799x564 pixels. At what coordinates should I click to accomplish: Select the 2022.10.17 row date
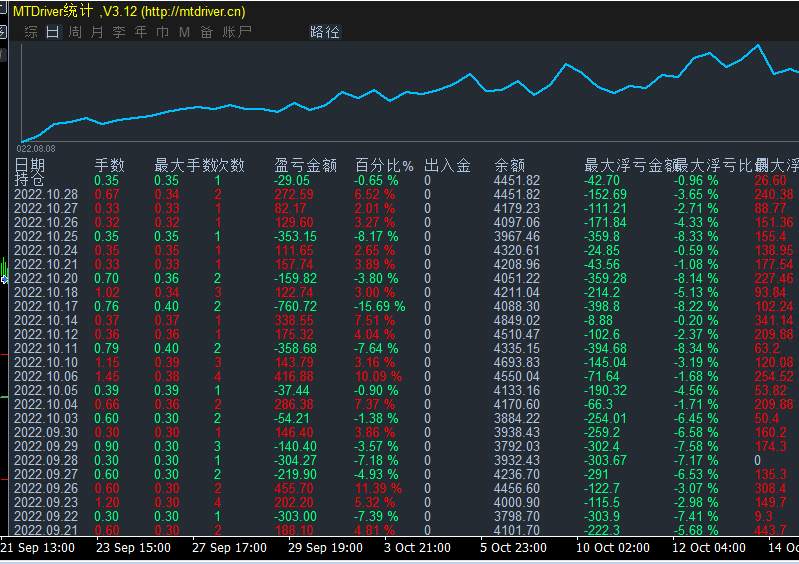pyautogui.click(x=46, y=306)
